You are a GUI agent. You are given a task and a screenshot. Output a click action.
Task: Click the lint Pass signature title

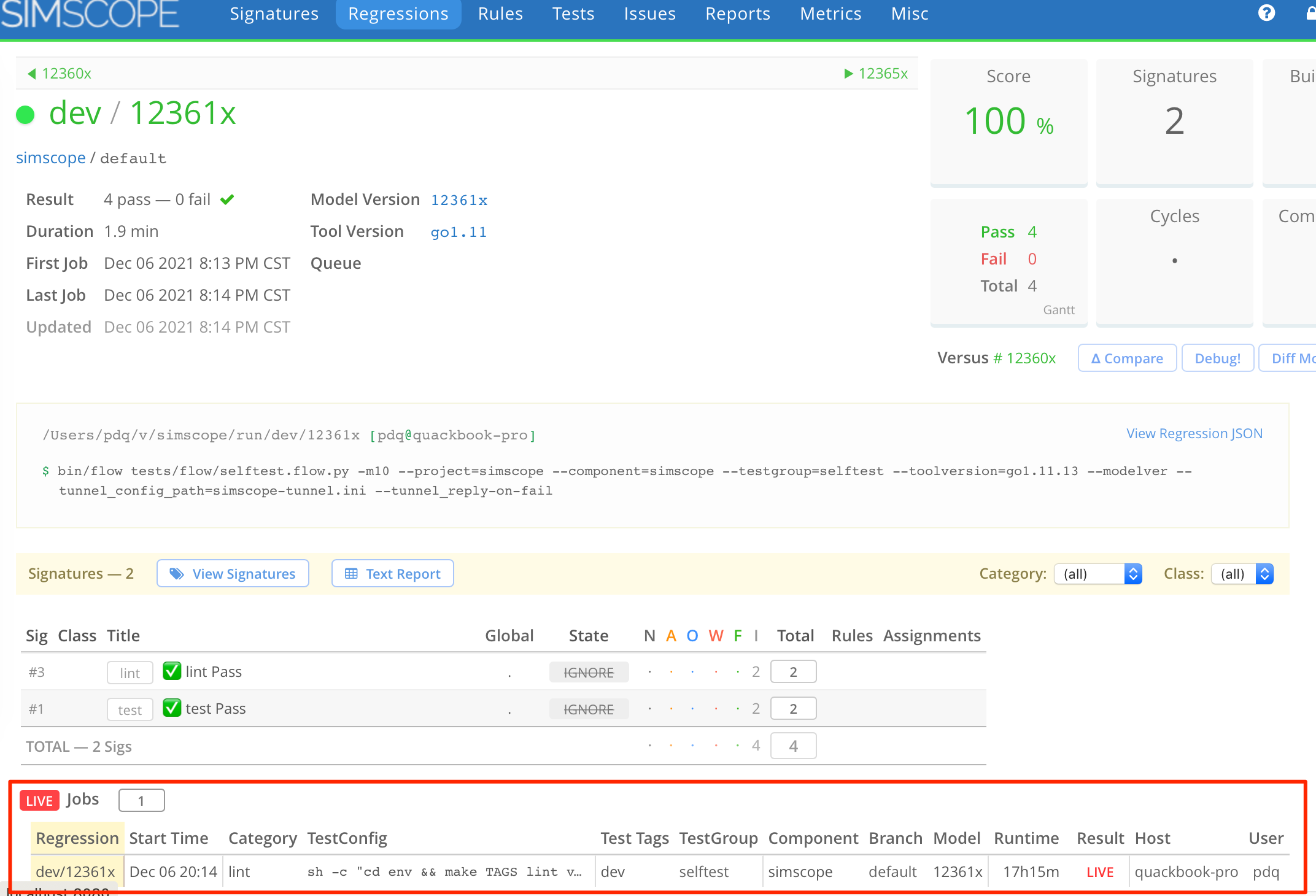[214, 671]
